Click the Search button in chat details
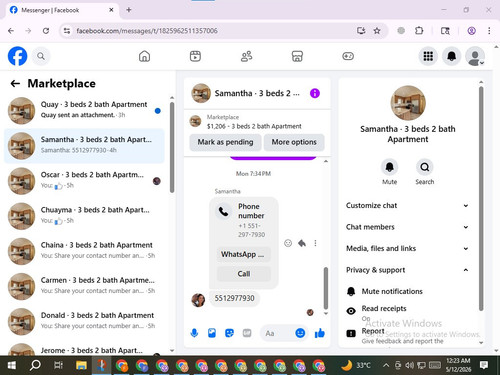The width and height of the screenshot is (500, 375). click(425, 167)
